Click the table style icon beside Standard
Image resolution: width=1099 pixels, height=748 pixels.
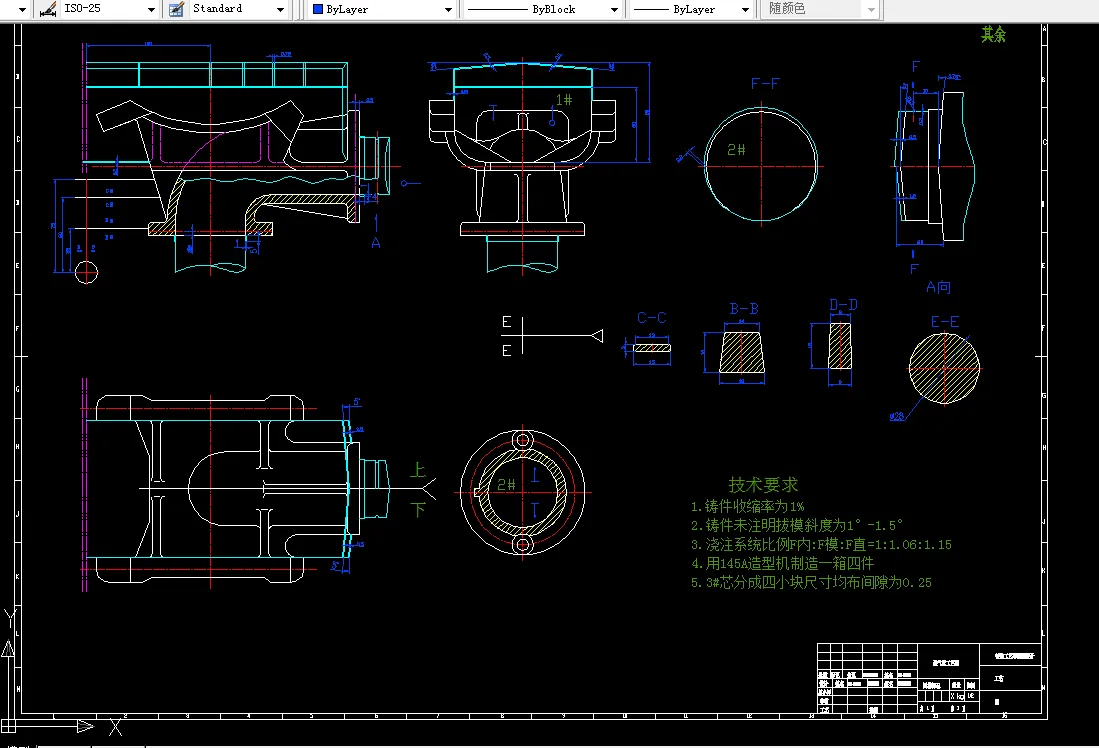pos(176,9)
